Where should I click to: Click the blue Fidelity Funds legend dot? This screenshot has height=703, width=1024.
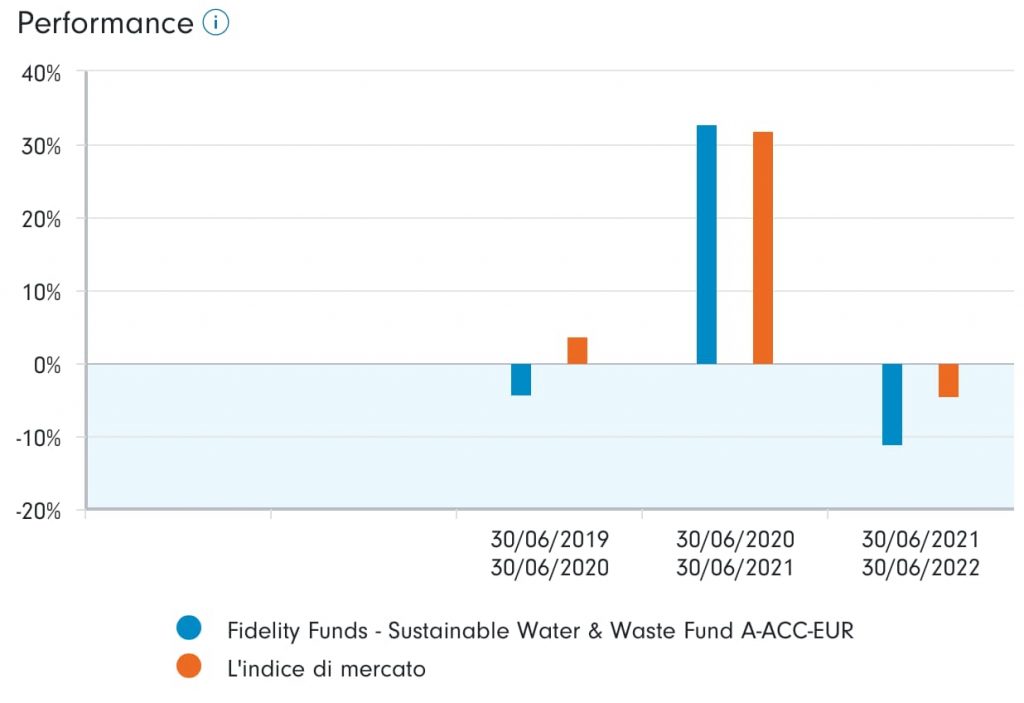(188, 629)
